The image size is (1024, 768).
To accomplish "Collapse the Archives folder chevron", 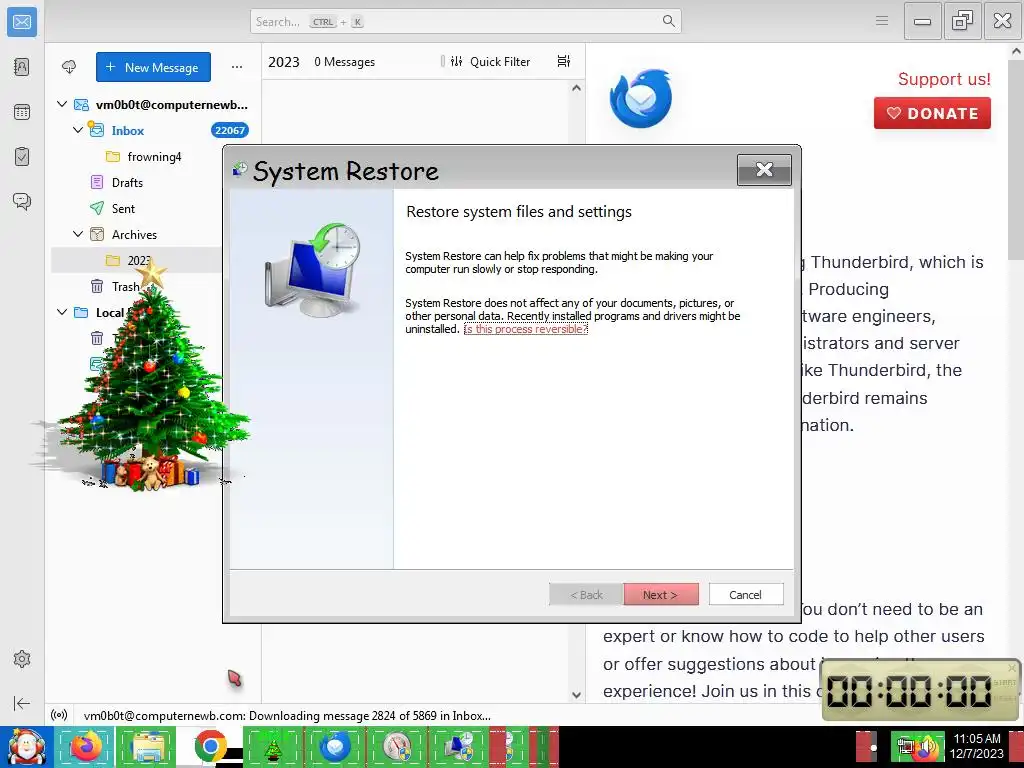I will [78, 234].
